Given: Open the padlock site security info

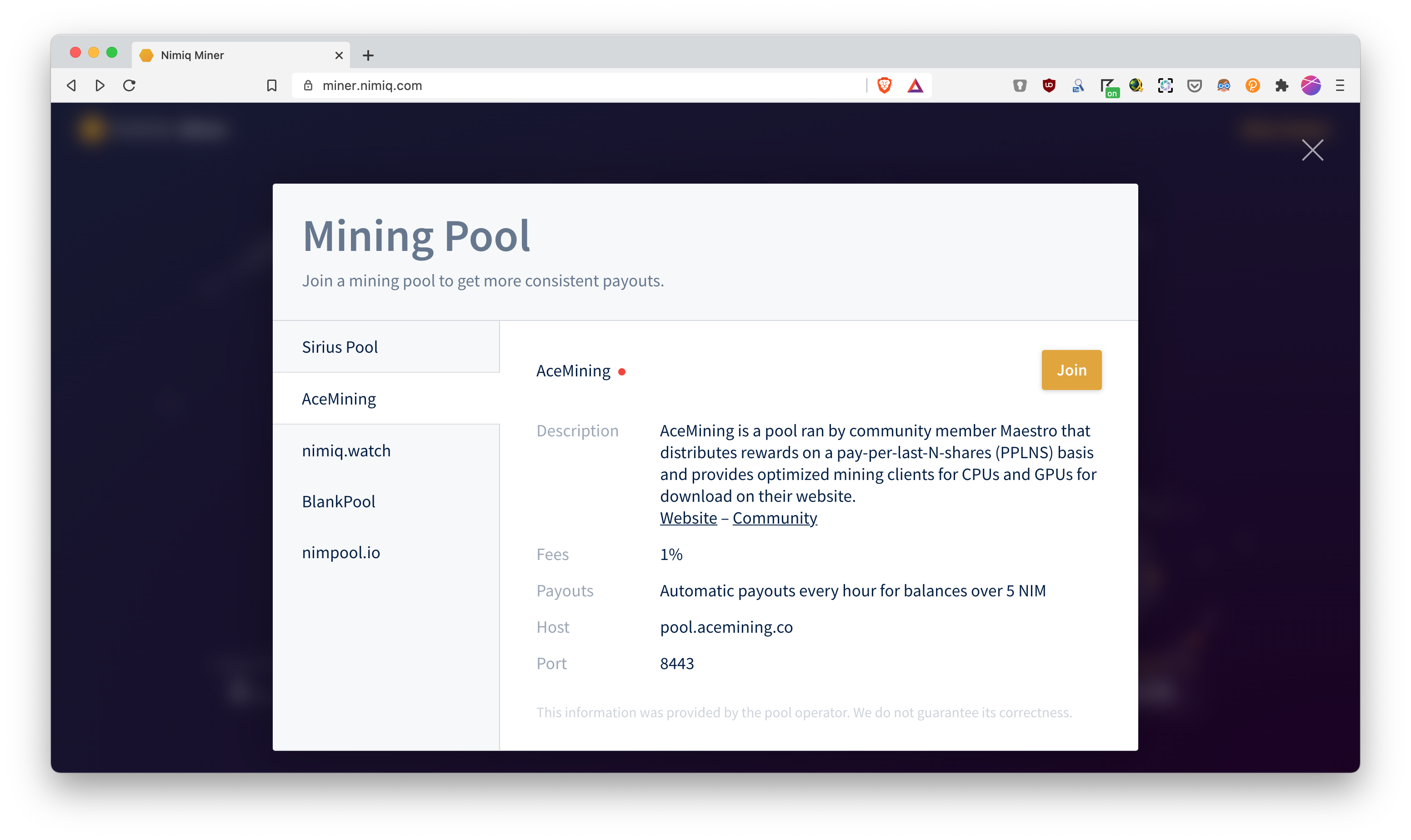Looking at the screenshot, I should click(308, 85).
